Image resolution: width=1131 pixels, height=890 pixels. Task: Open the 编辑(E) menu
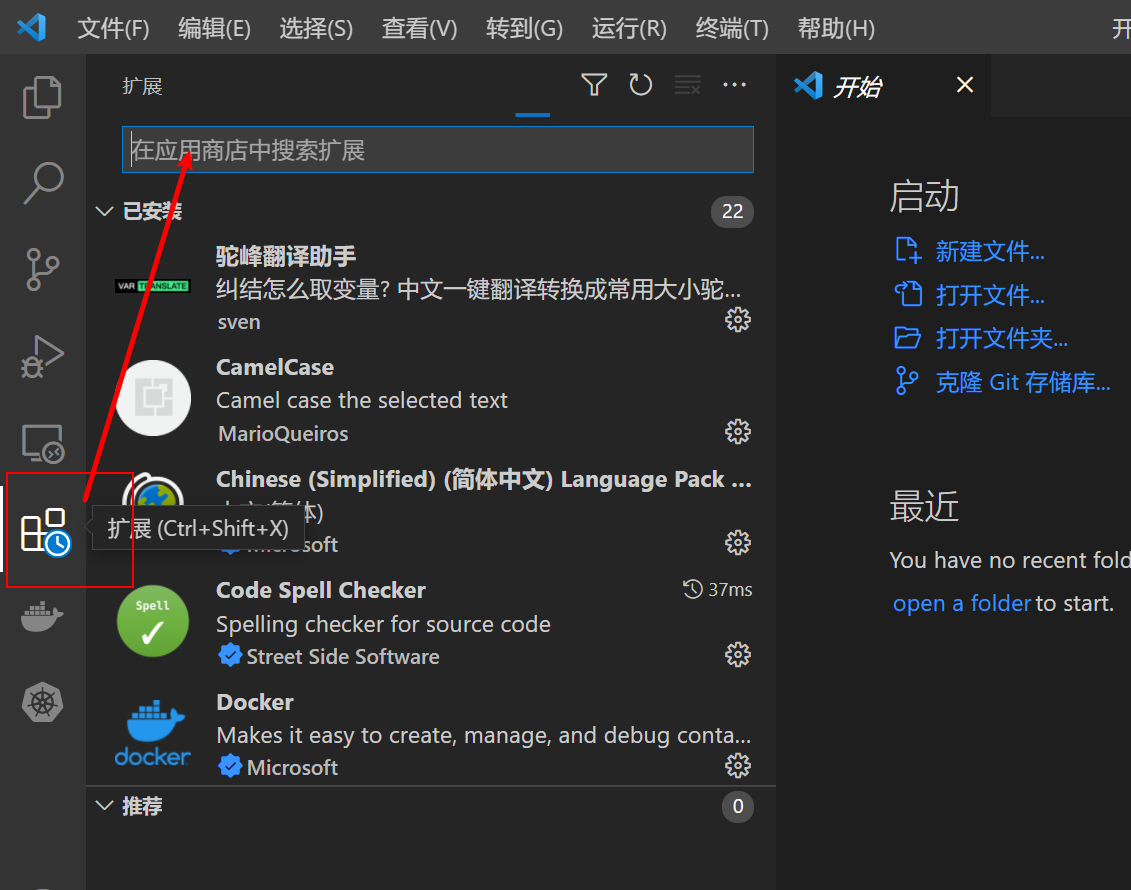214,29
